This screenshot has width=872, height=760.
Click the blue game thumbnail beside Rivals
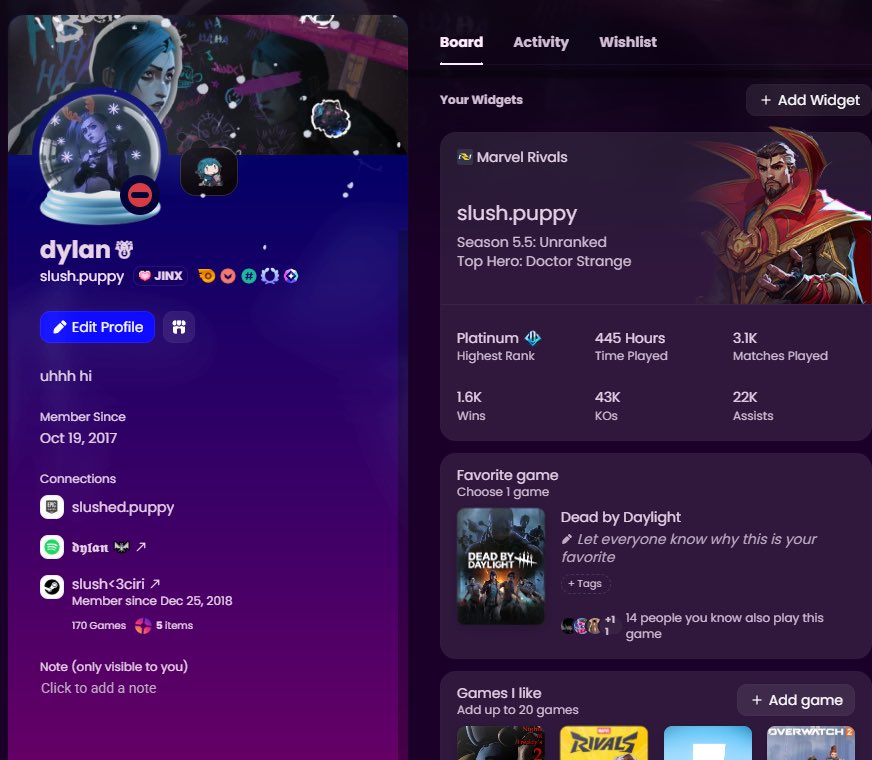click(x=707, y=743)
